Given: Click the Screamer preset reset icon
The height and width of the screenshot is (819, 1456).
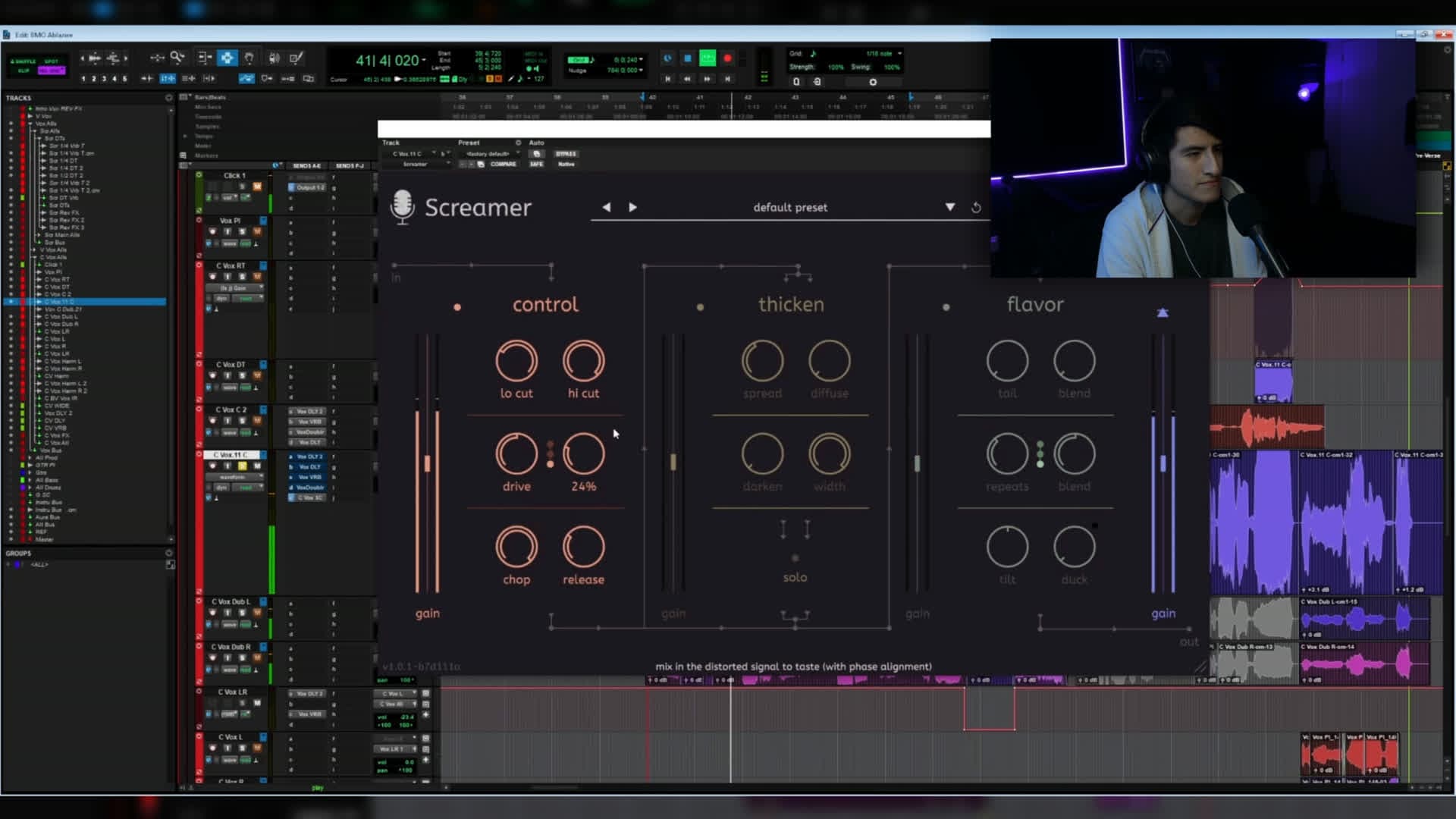Looking at the screenshot, I should point(976,207).
